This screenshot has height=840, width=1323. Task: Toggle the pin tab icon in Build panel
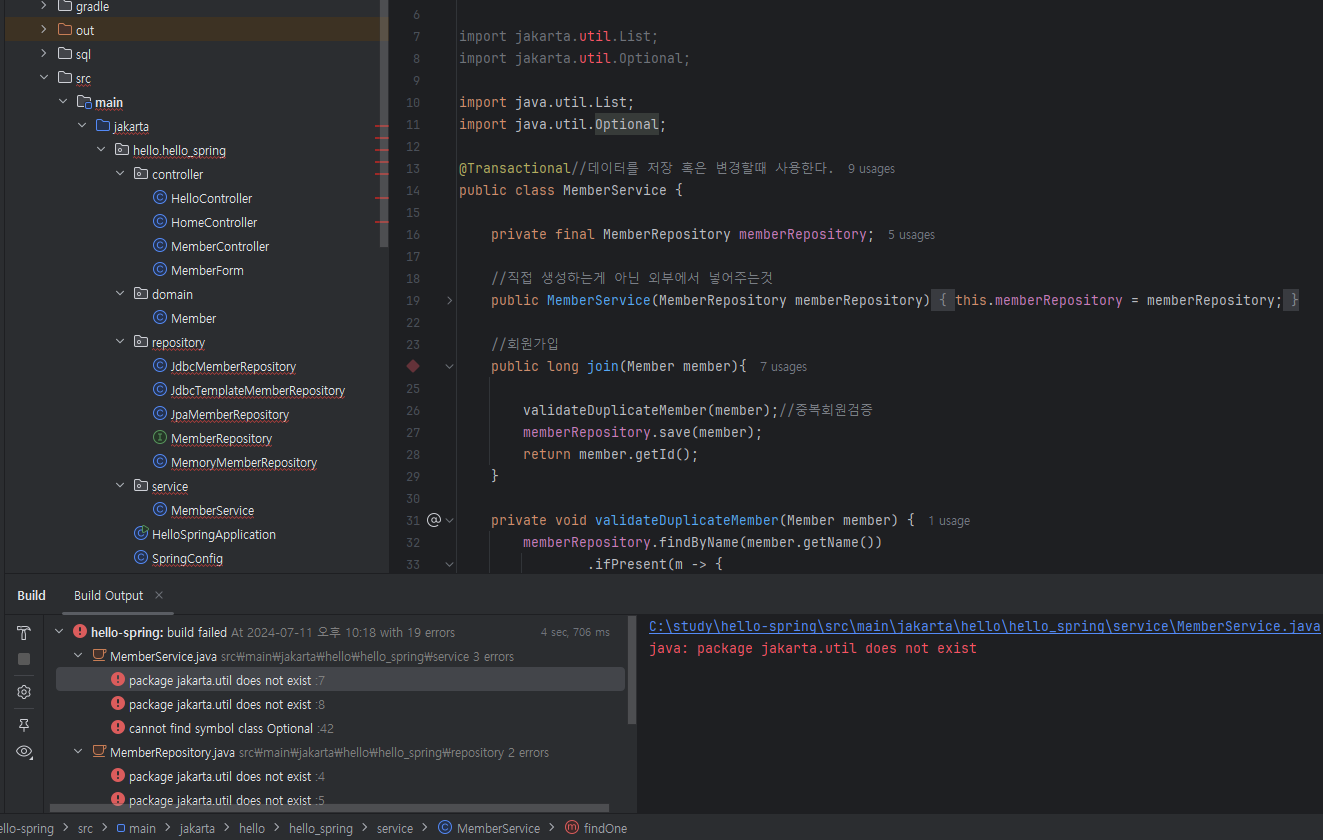[x=24, y=725]
